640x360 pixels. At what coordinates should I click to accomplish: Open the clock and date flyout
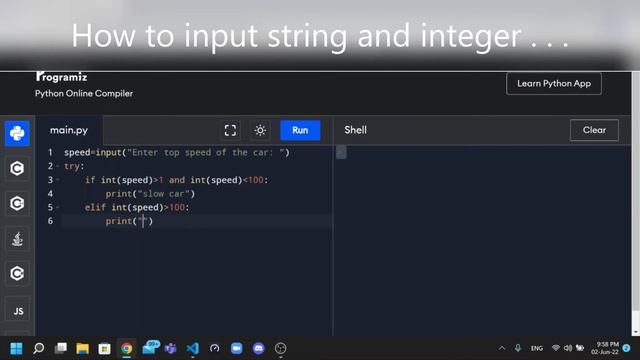coord(605,348)
